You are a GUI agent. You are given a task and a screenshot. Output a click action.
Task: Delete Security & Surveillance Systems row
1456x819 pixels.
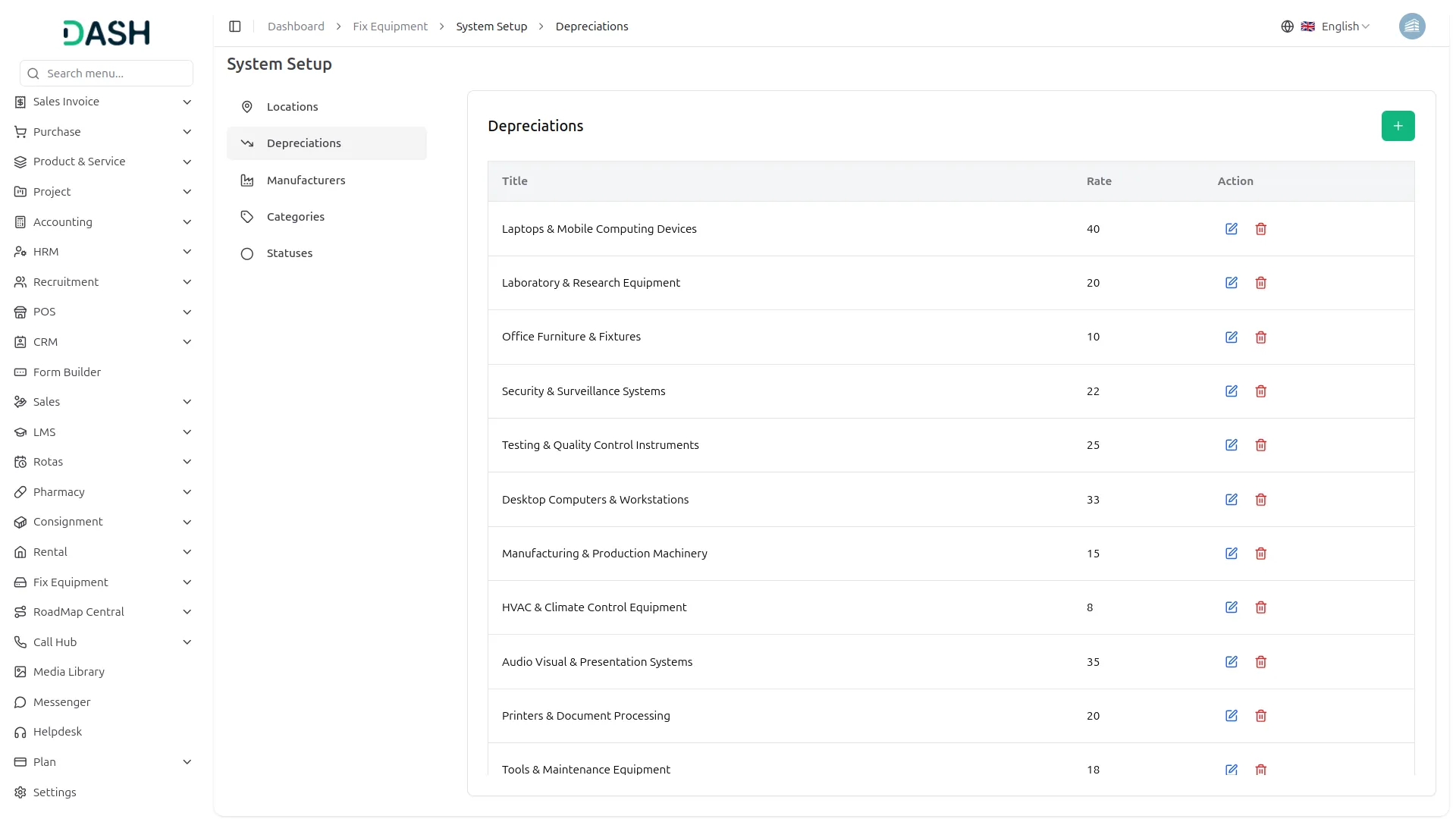[x=1260, y=391]
